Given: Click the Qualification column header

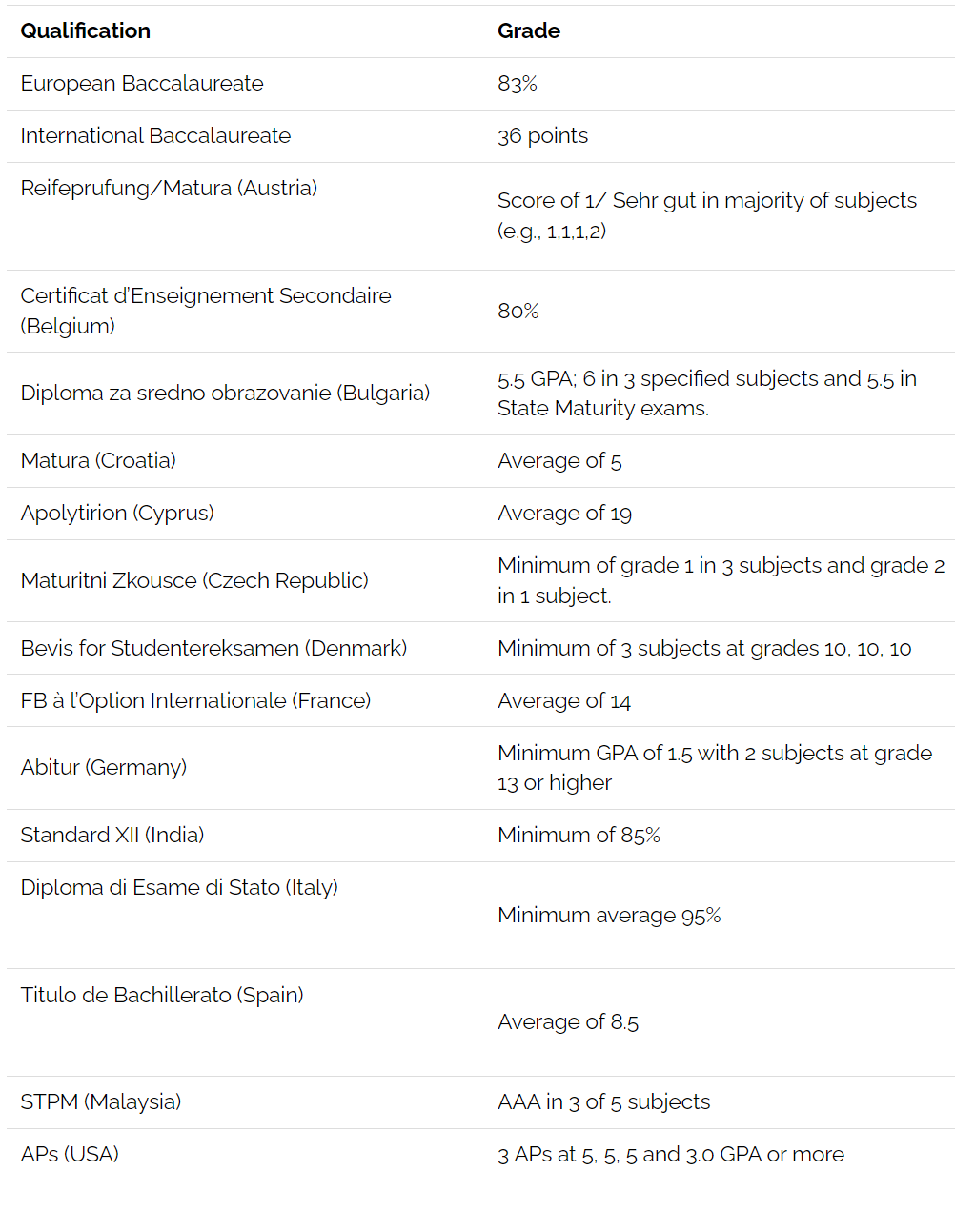Looking at the screenshot, I should (x=86, y=30).
